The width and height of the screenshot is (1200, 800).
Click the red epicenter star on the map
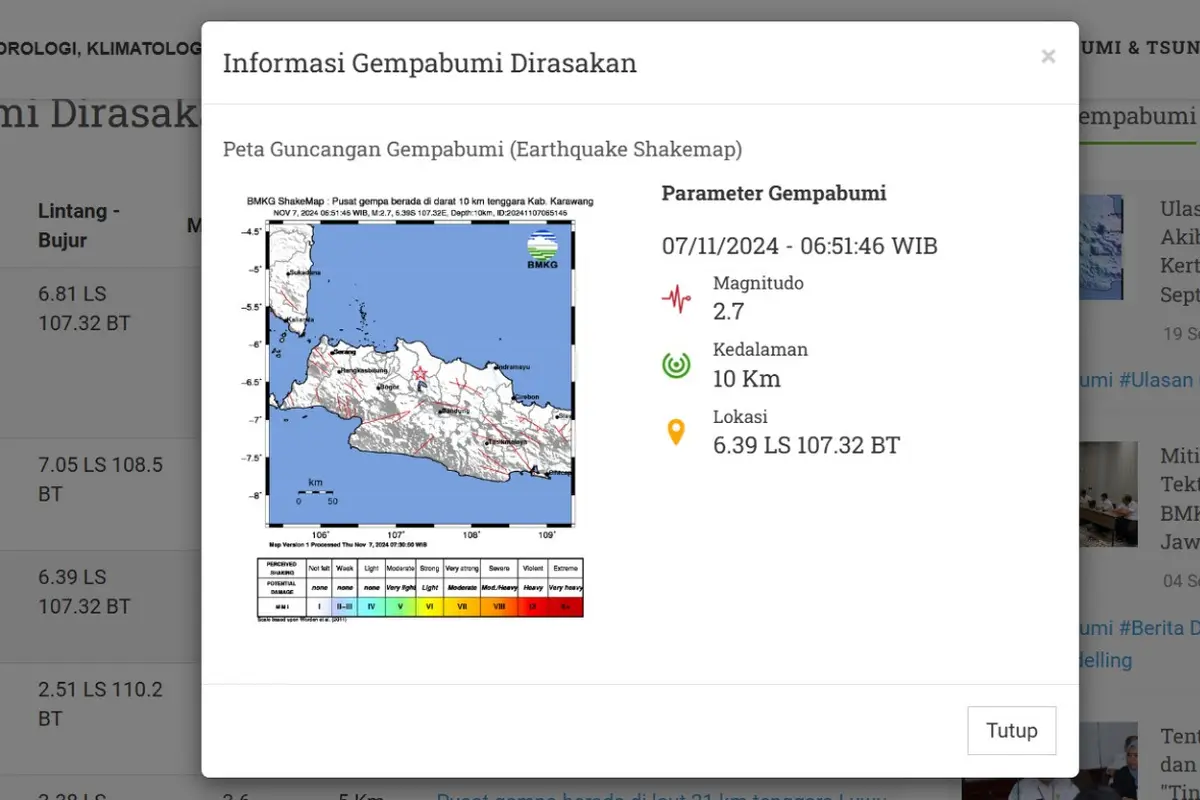pyautogui.click(x=420, y=374)
